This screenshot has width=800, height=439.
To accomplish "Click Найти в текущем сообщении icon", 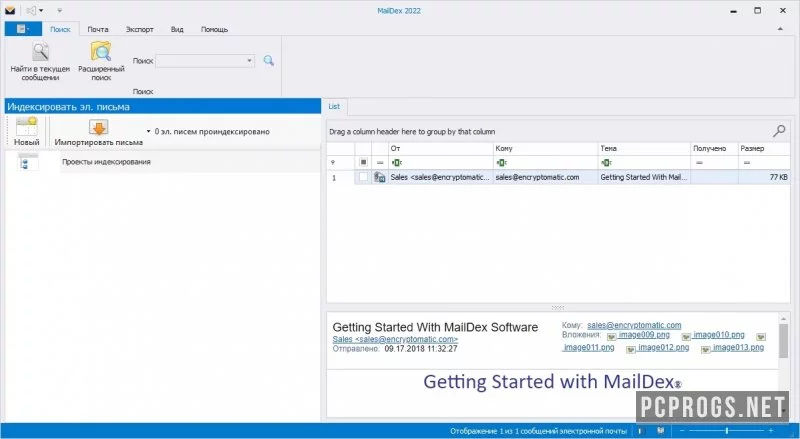I will click(40, 52).
